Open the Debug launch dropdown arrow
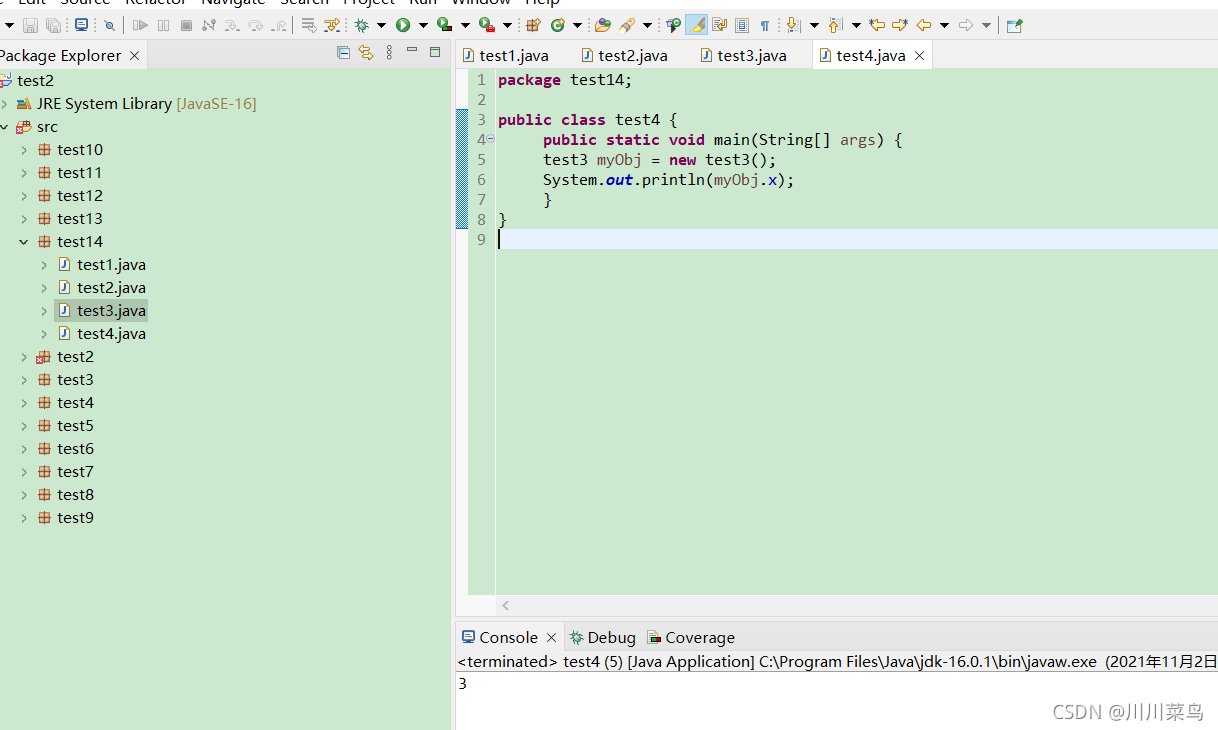This screenshot has height=730, width=1218. click(381, 25)
